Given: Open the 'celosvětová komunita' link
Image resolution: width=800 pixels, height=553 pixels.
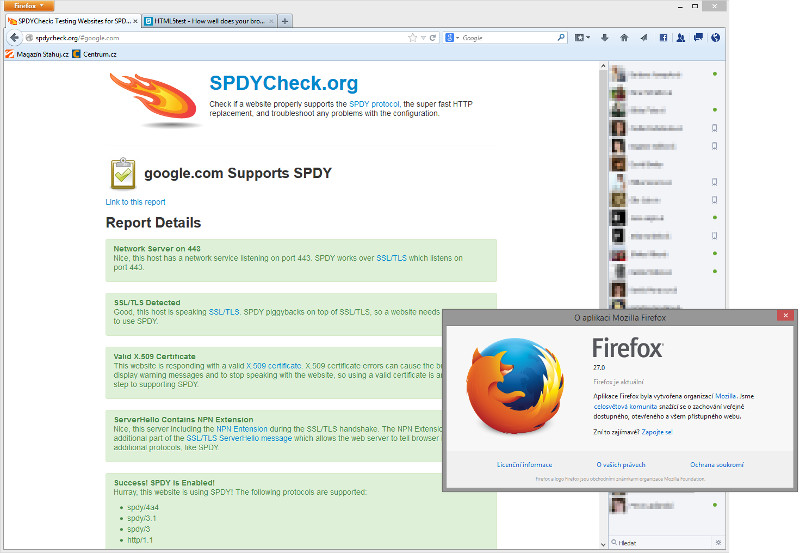Looking at the screenshot, I should click(625, 407).
